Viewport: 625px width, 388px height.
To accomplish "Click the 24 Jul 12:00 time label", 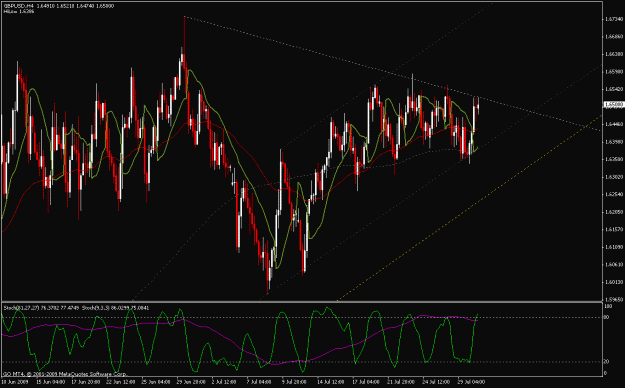I will point(436,382).
